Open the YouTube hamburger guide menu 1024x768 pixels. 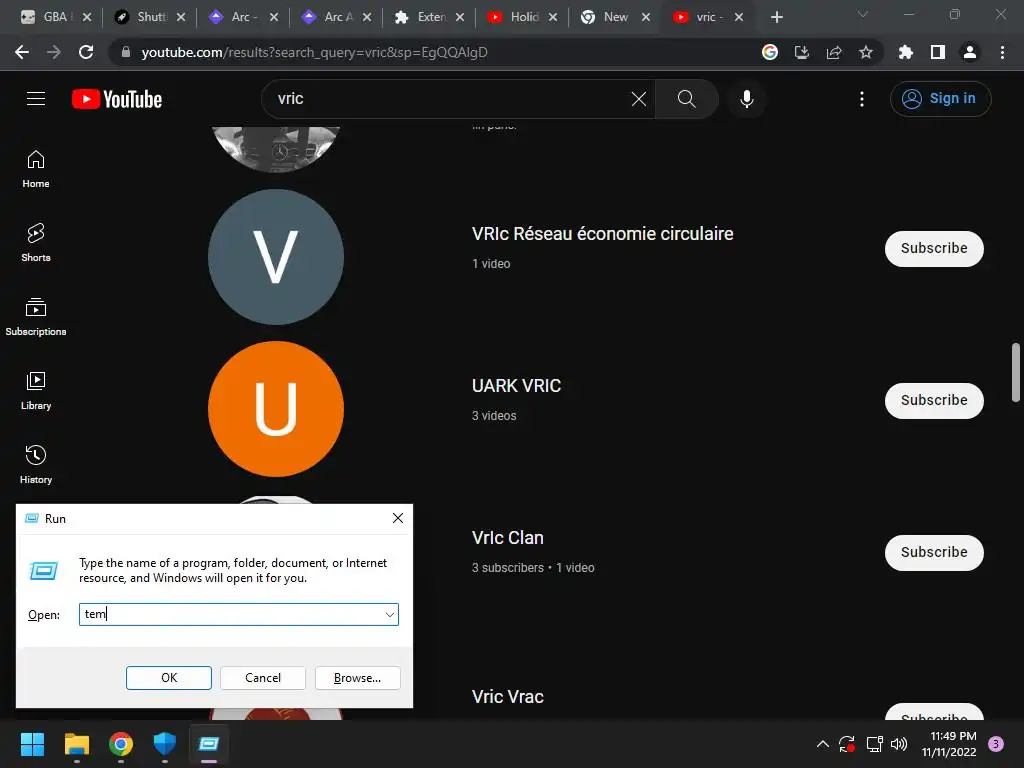36,99
